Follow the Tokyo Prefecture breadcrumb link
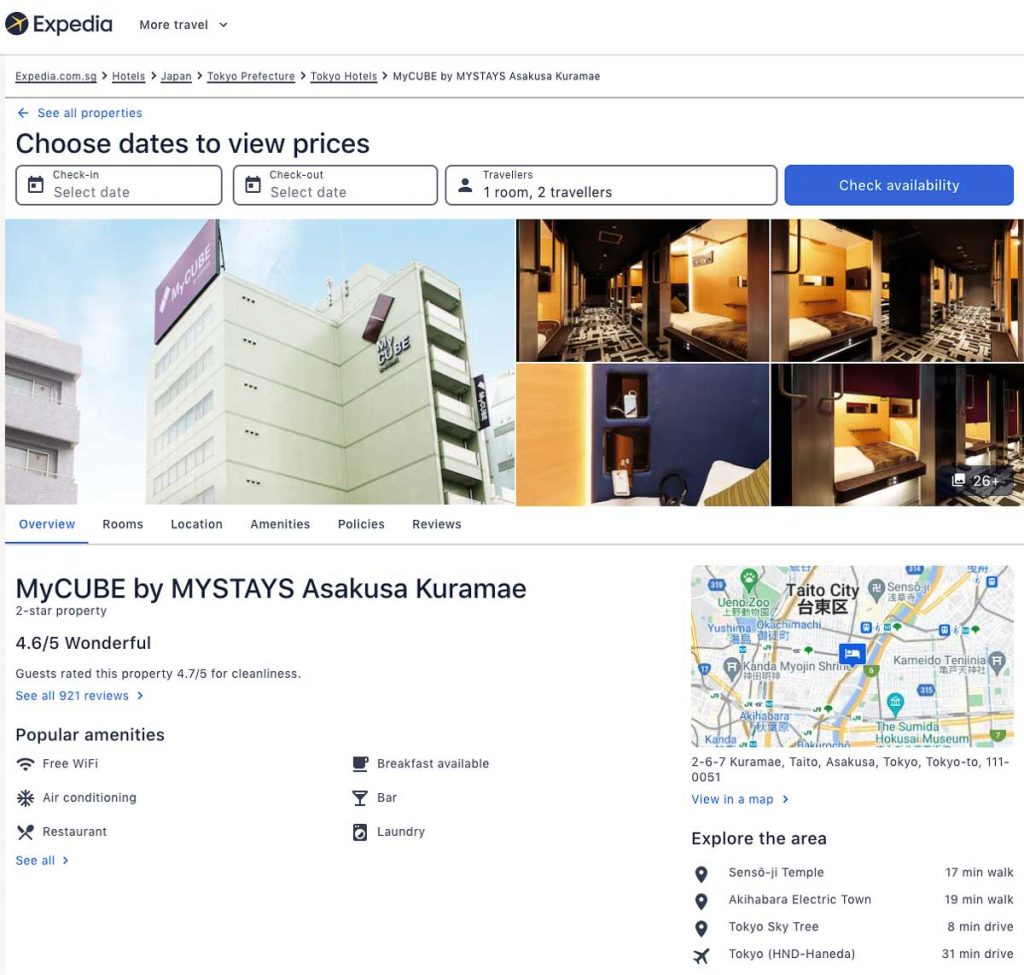1024x975 pixels. (x=251, y=76)
